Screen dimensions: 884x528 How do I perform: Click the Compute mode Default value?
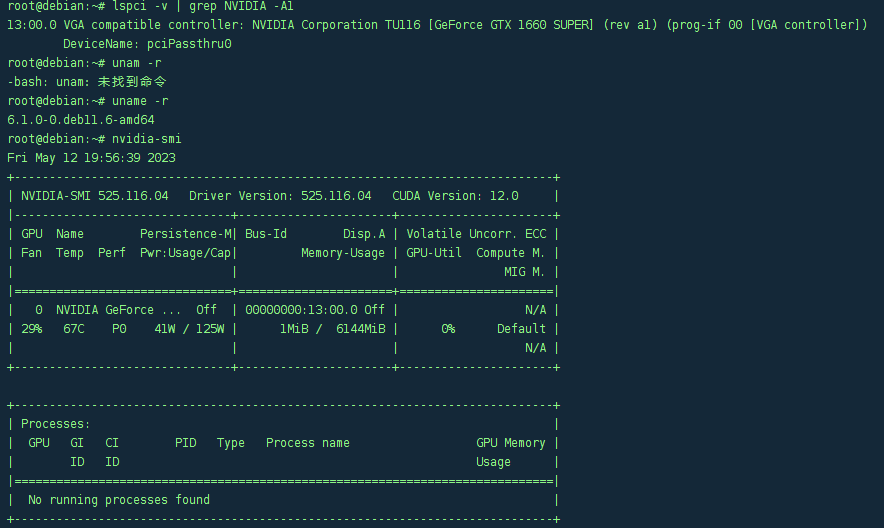[521, 329]
